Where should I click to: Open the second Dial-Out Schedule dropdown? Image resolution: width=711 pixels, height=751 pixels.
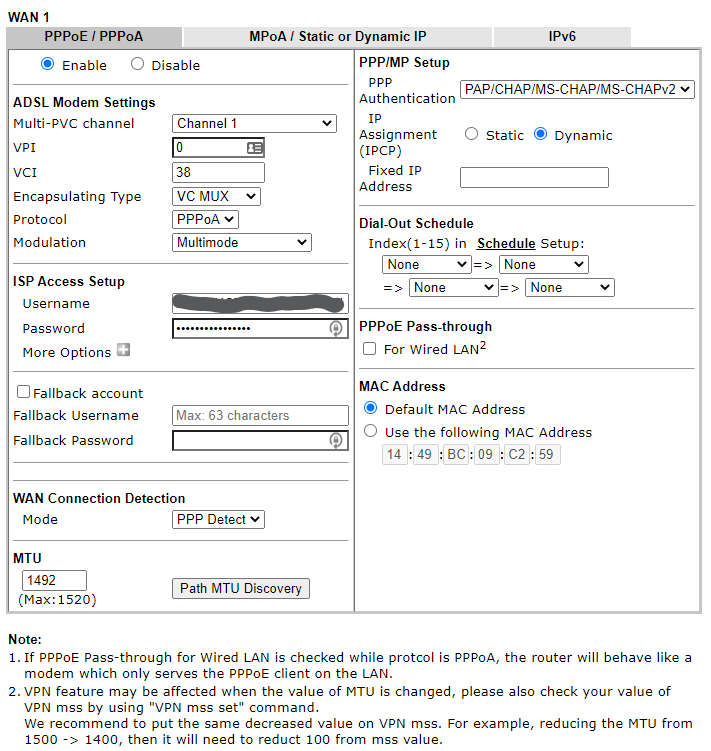[544, 264]
